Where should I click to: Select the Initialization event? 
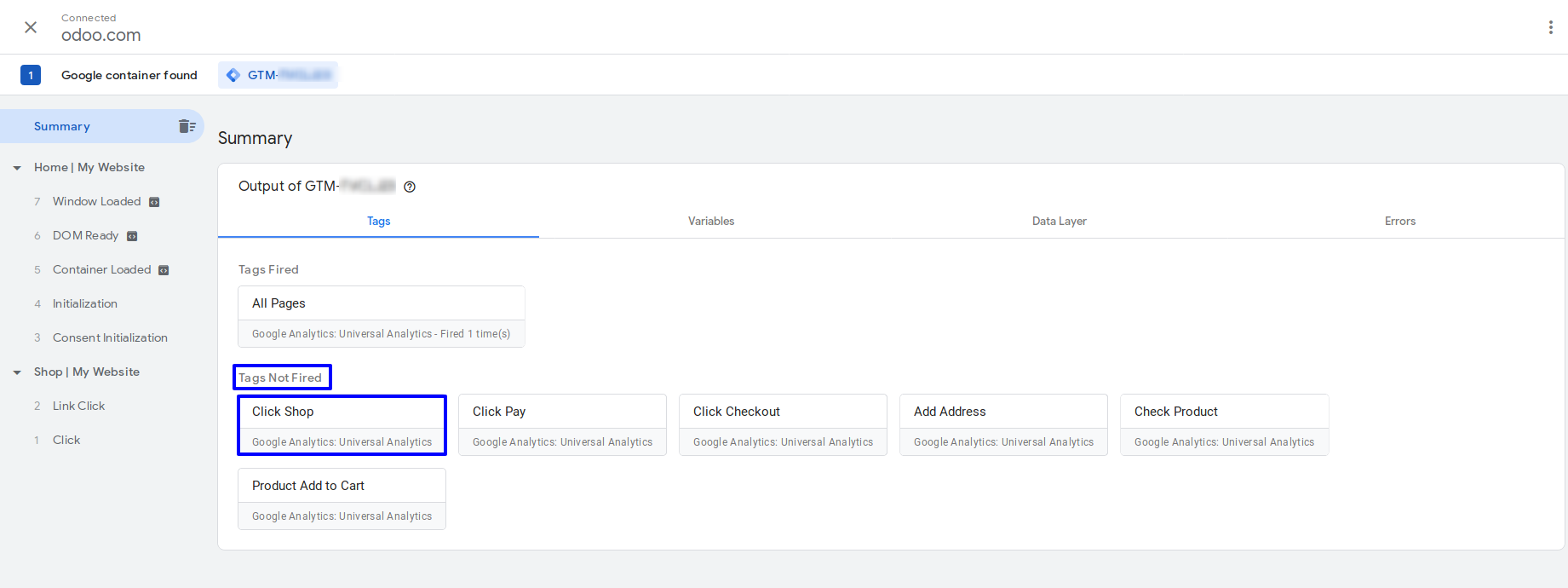[x=85, y=303]
